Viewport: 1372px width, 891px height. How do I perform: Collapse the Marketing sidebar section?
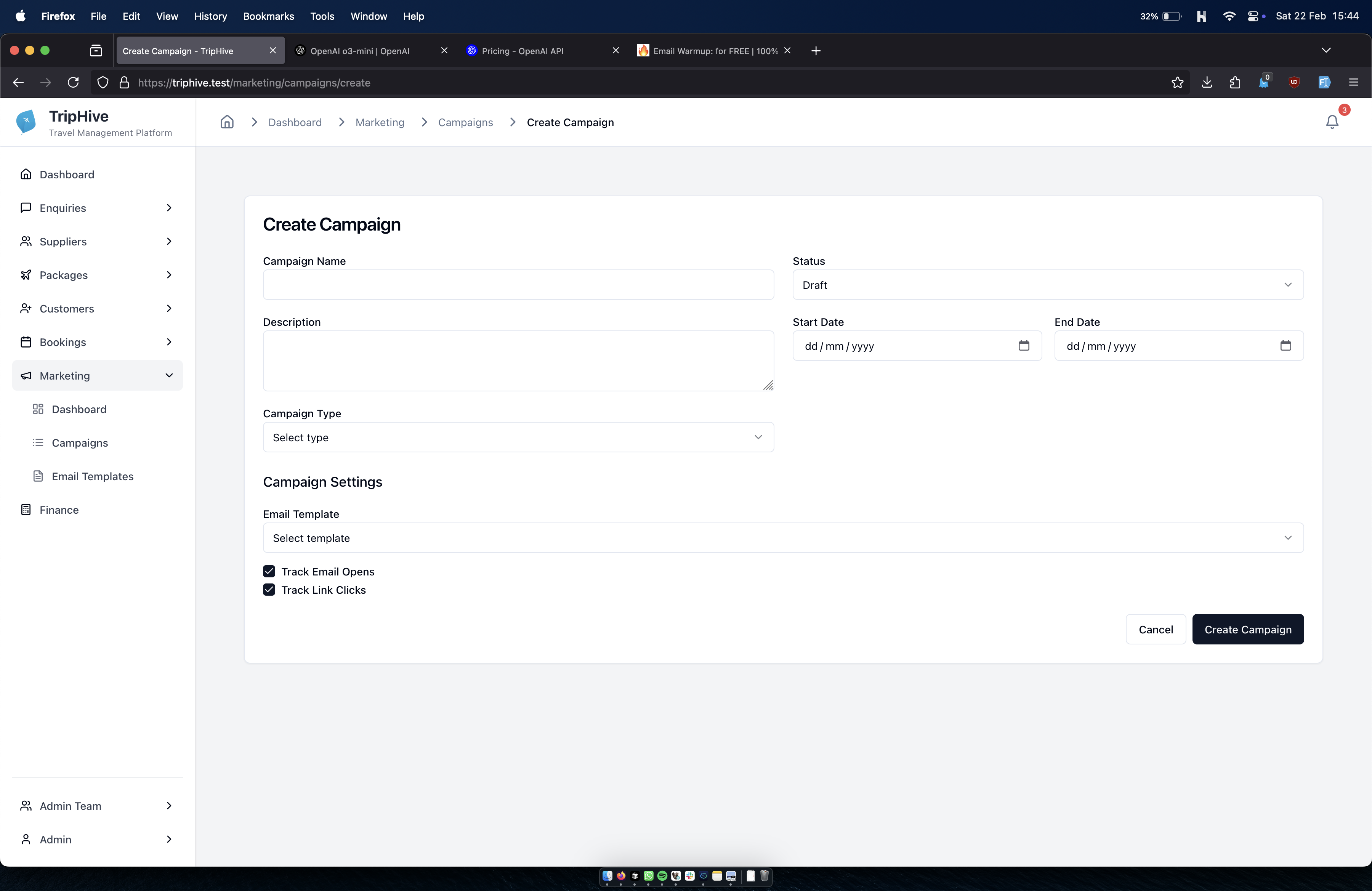click(97, 376)
